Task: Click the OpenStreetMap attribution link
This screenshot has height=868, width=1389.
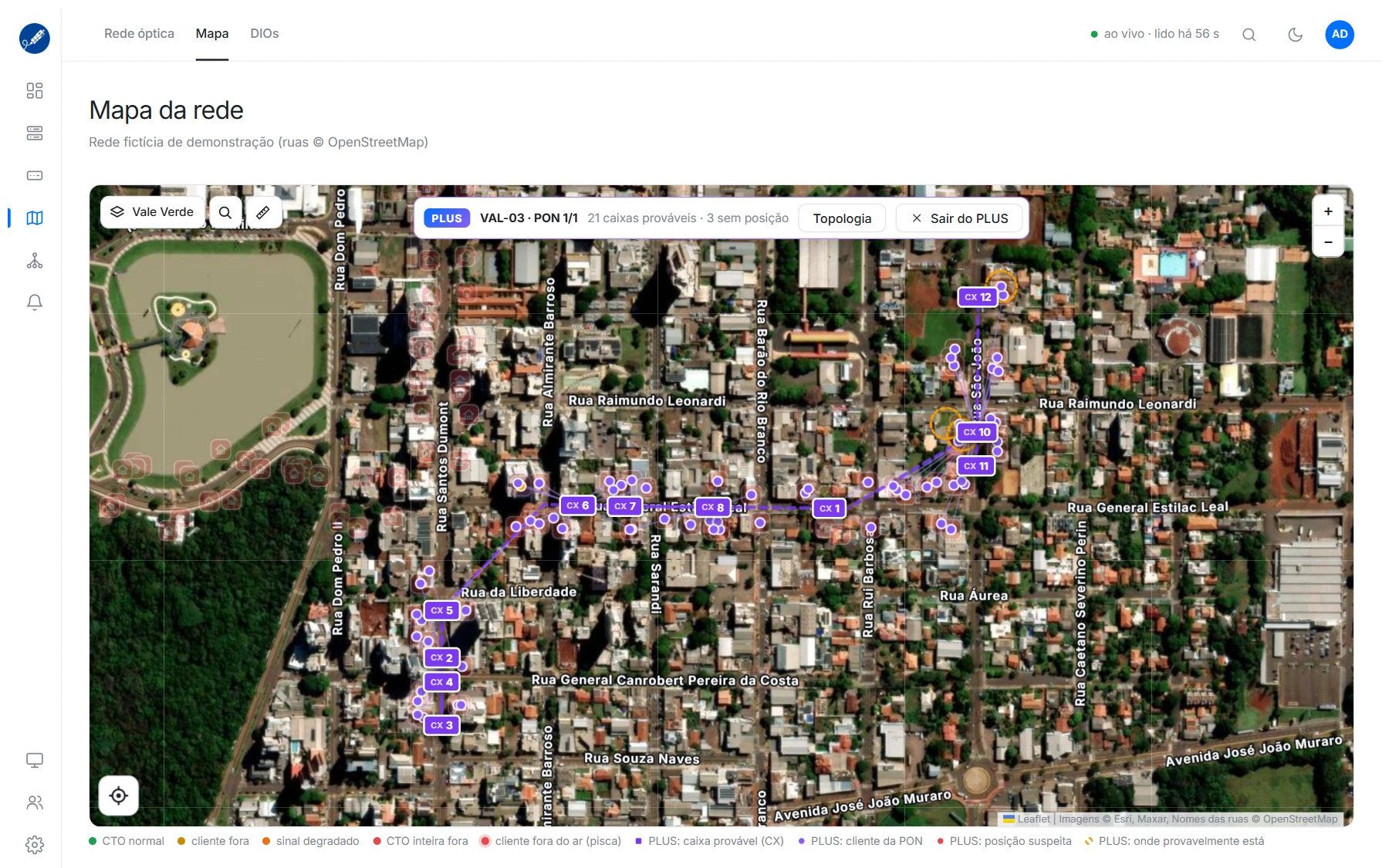Action: 1300,819
